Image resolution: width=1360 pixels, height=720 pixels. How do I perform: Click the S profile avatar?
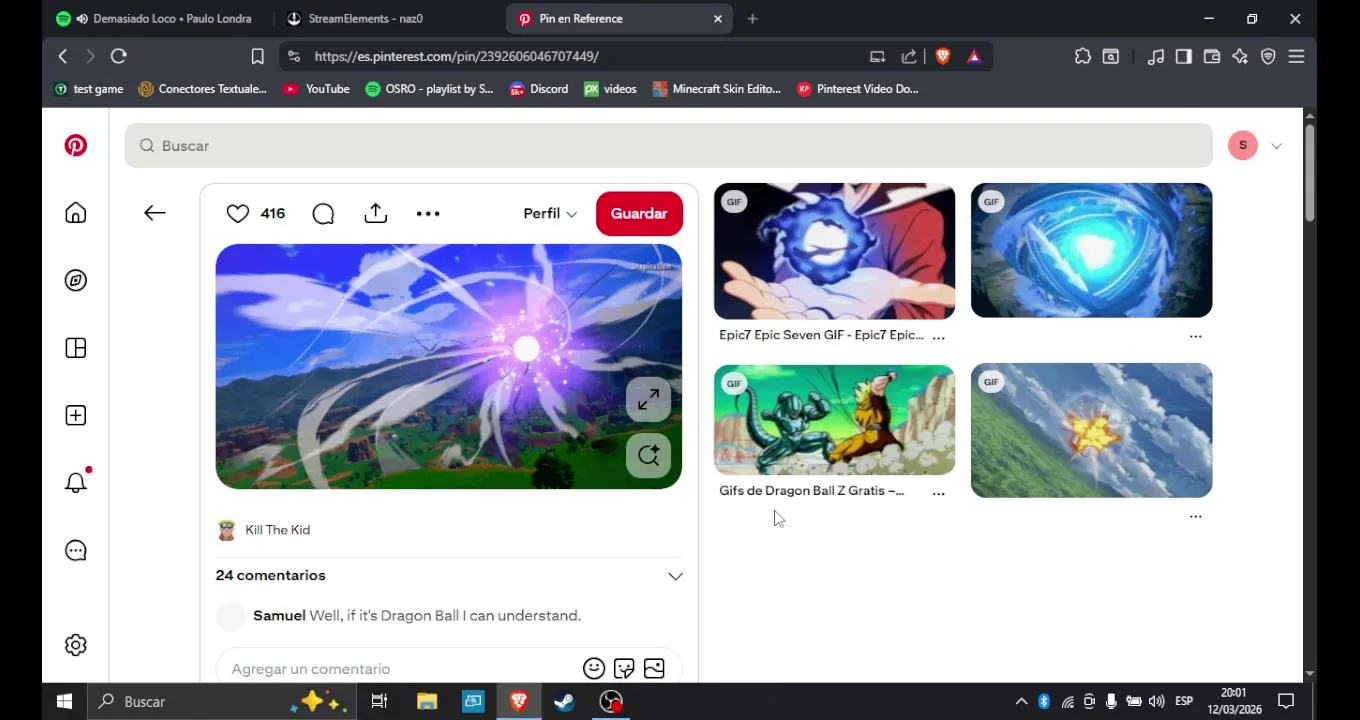pos(1243,145)
